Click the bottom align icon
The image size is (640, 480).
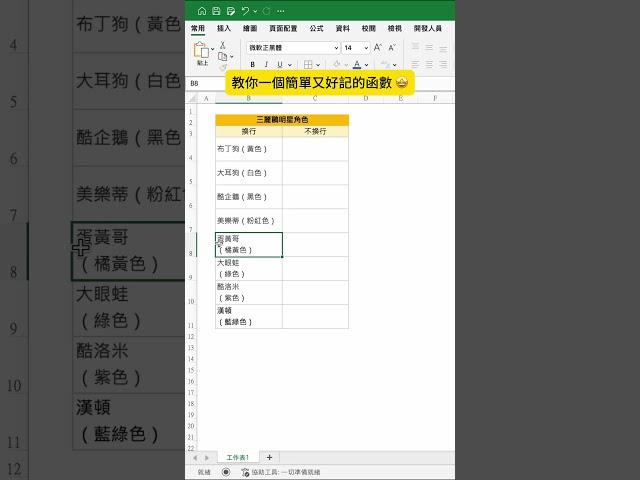click(443, 49)
